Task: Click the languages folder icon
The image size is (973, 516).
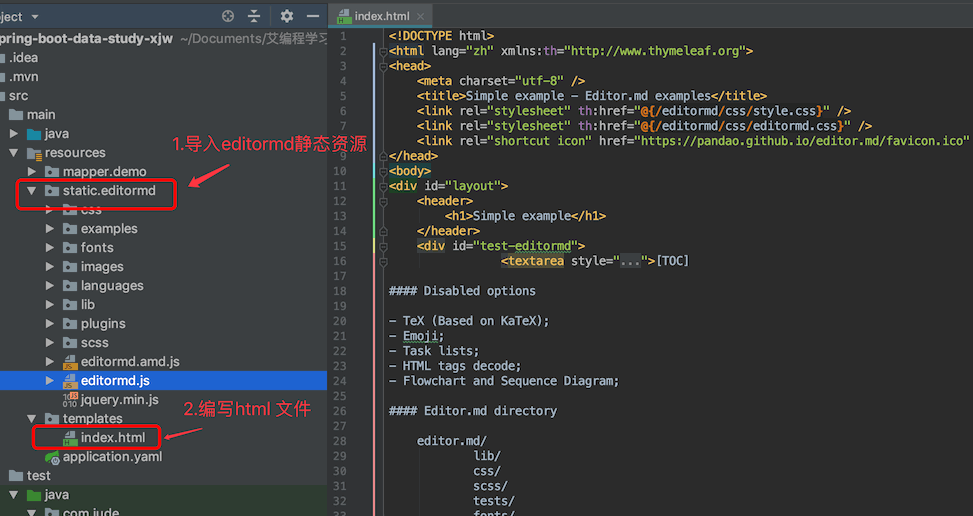Action: [70, 286]
